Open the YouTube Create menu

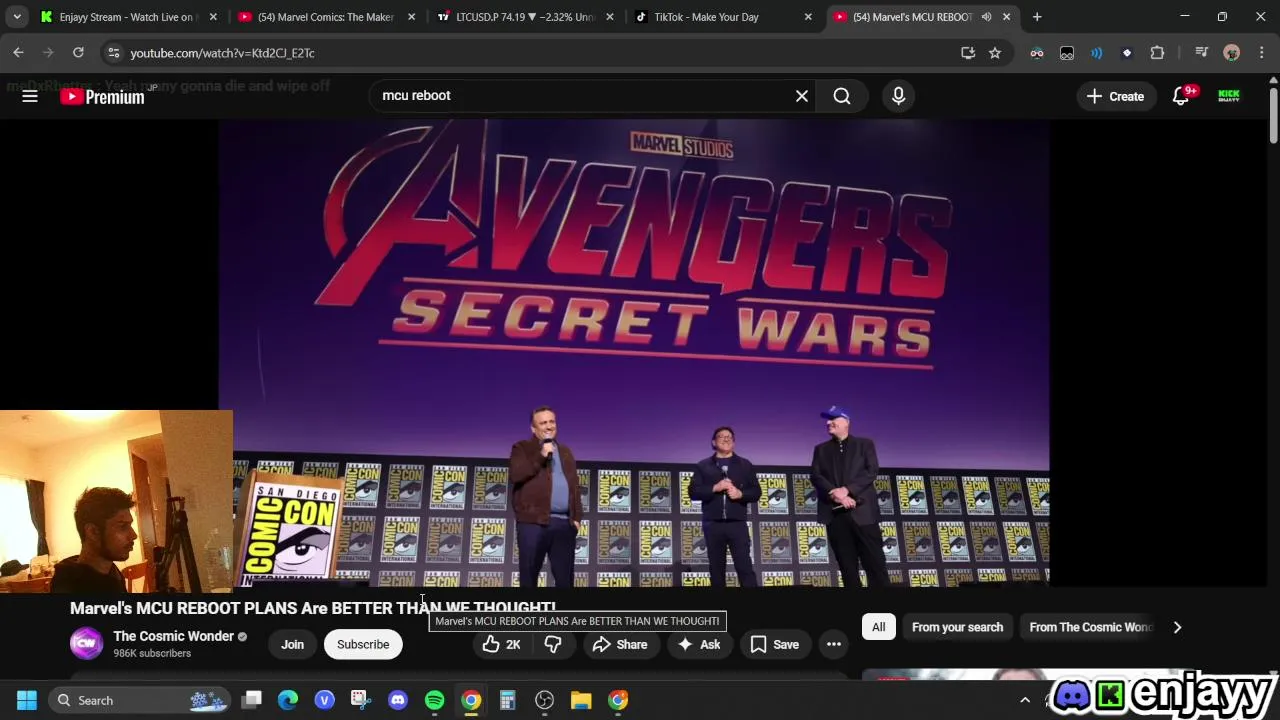click(1115, 96)
